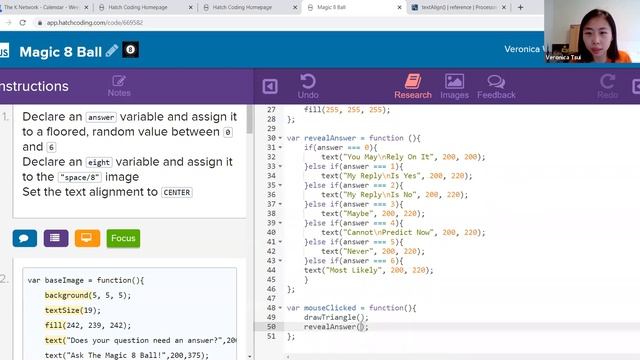This screenshot has width=640, height=360.
Task: Click the fill(255, 255, 255) code line
Action: (x=347, y=110)
